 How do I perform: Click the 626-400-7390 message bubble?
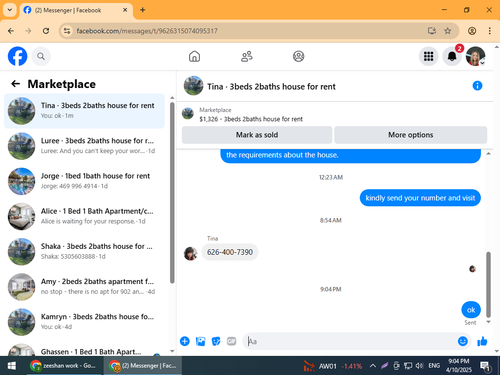pos(230,252)
